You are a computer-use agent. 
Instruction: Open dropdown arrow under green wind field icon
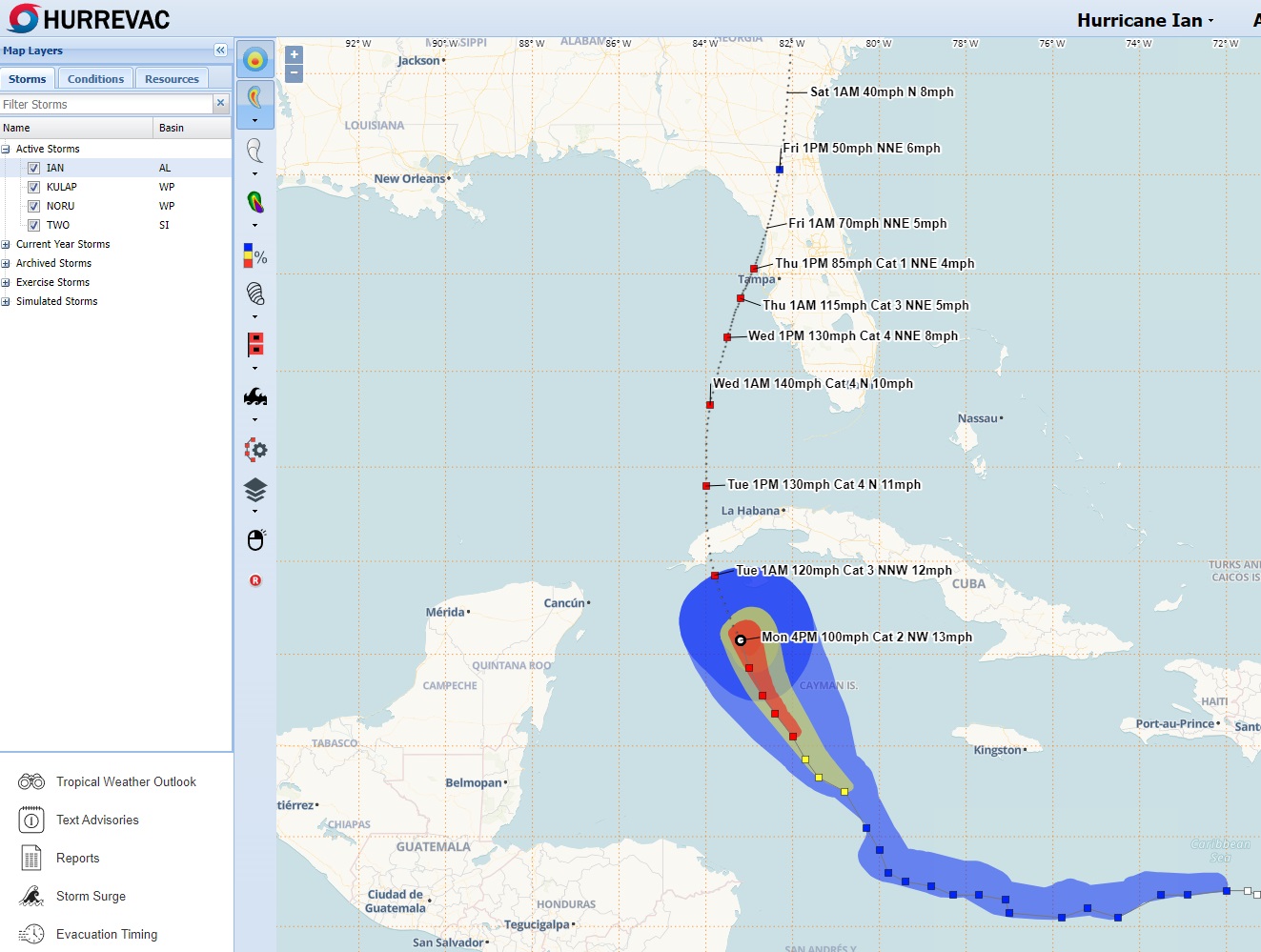[254, 226]
